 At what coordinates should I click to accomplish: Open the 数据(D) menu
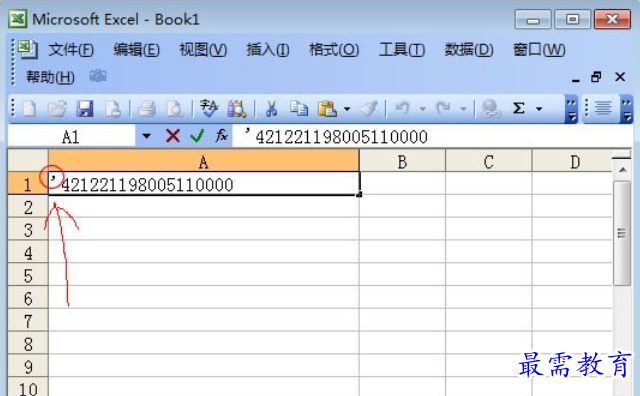click(469, 50)
